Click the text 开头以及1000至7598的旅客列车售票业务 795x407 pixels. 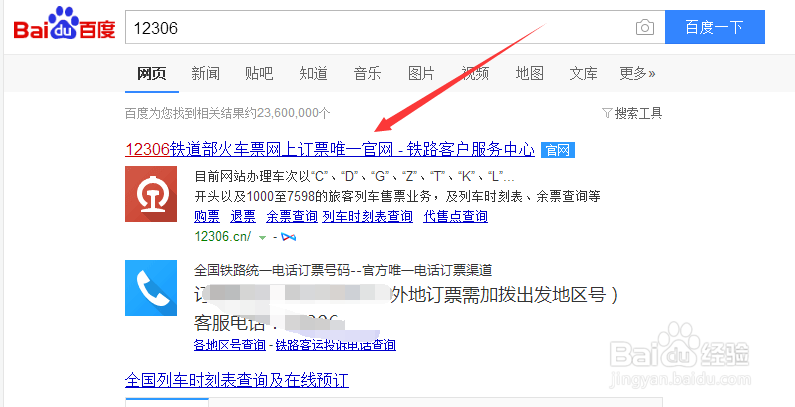point(313,196)
